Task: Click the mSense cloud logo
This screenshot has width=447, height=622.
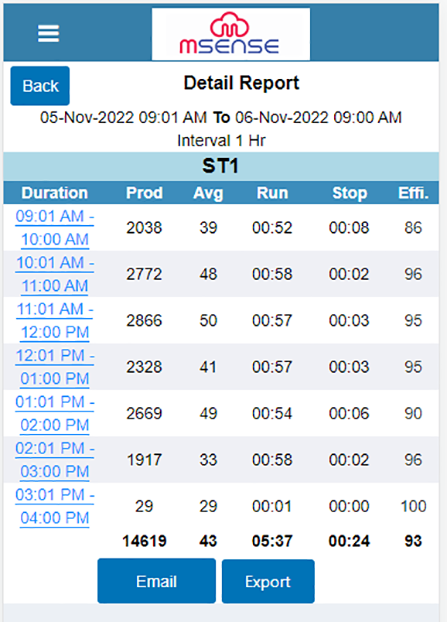Action: coord(230,34)
